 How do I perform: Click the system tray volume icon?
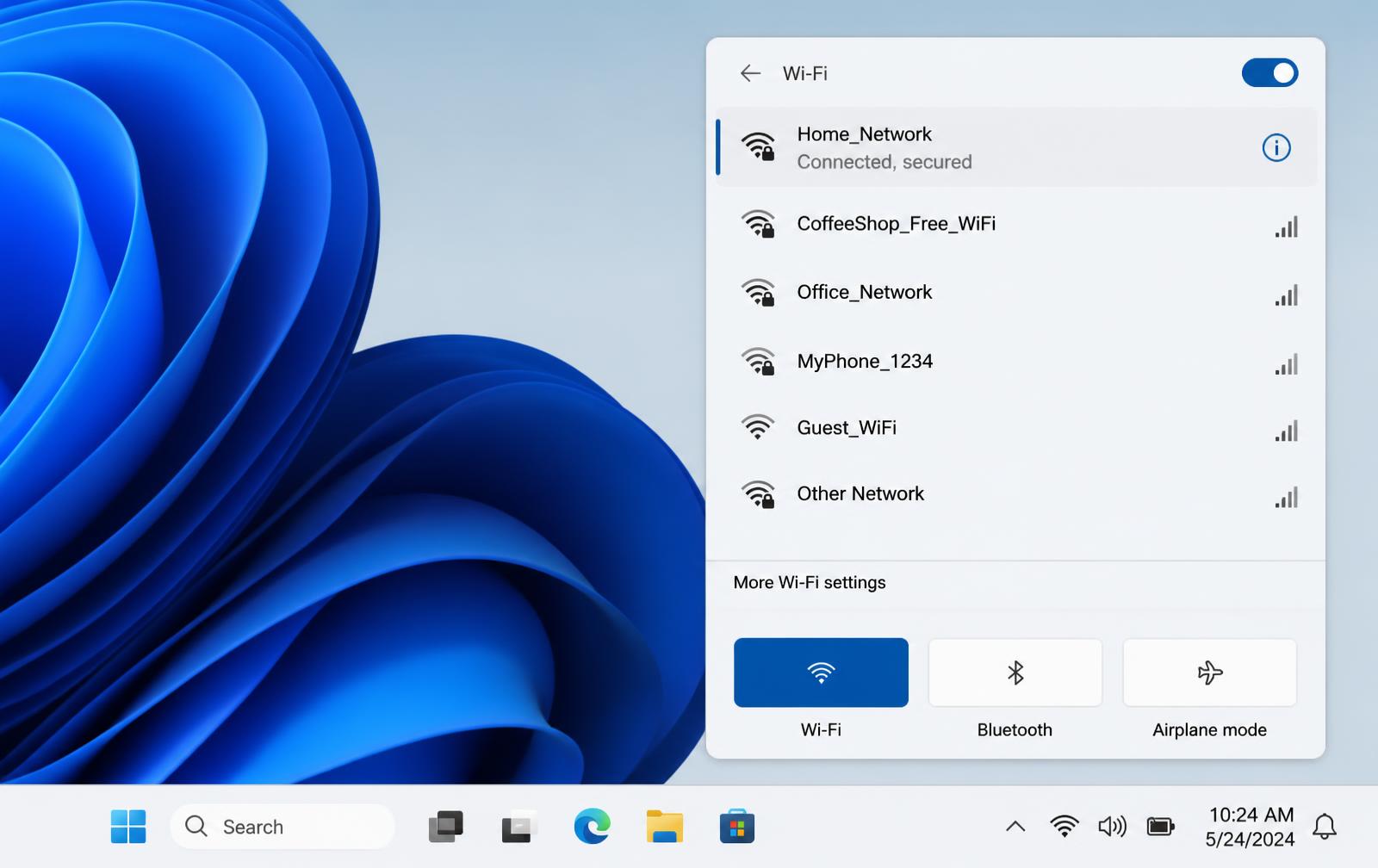(1112, 827)
